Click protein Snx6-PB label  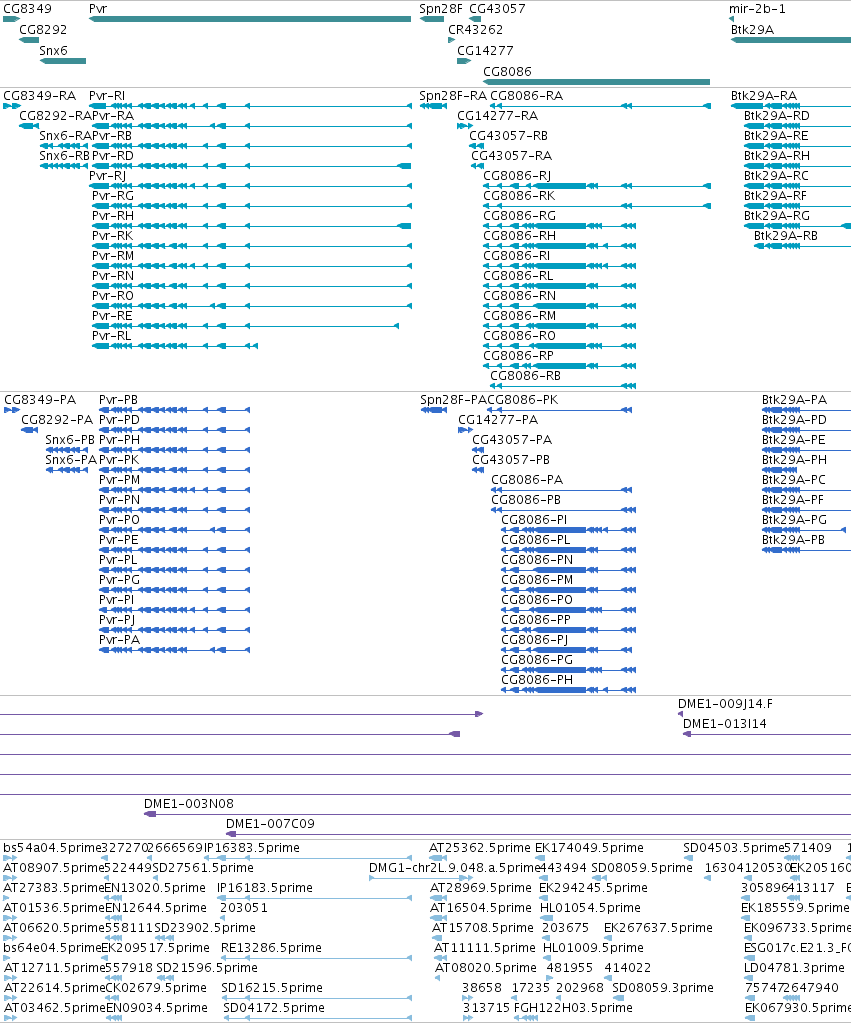(x=70, y=440)
